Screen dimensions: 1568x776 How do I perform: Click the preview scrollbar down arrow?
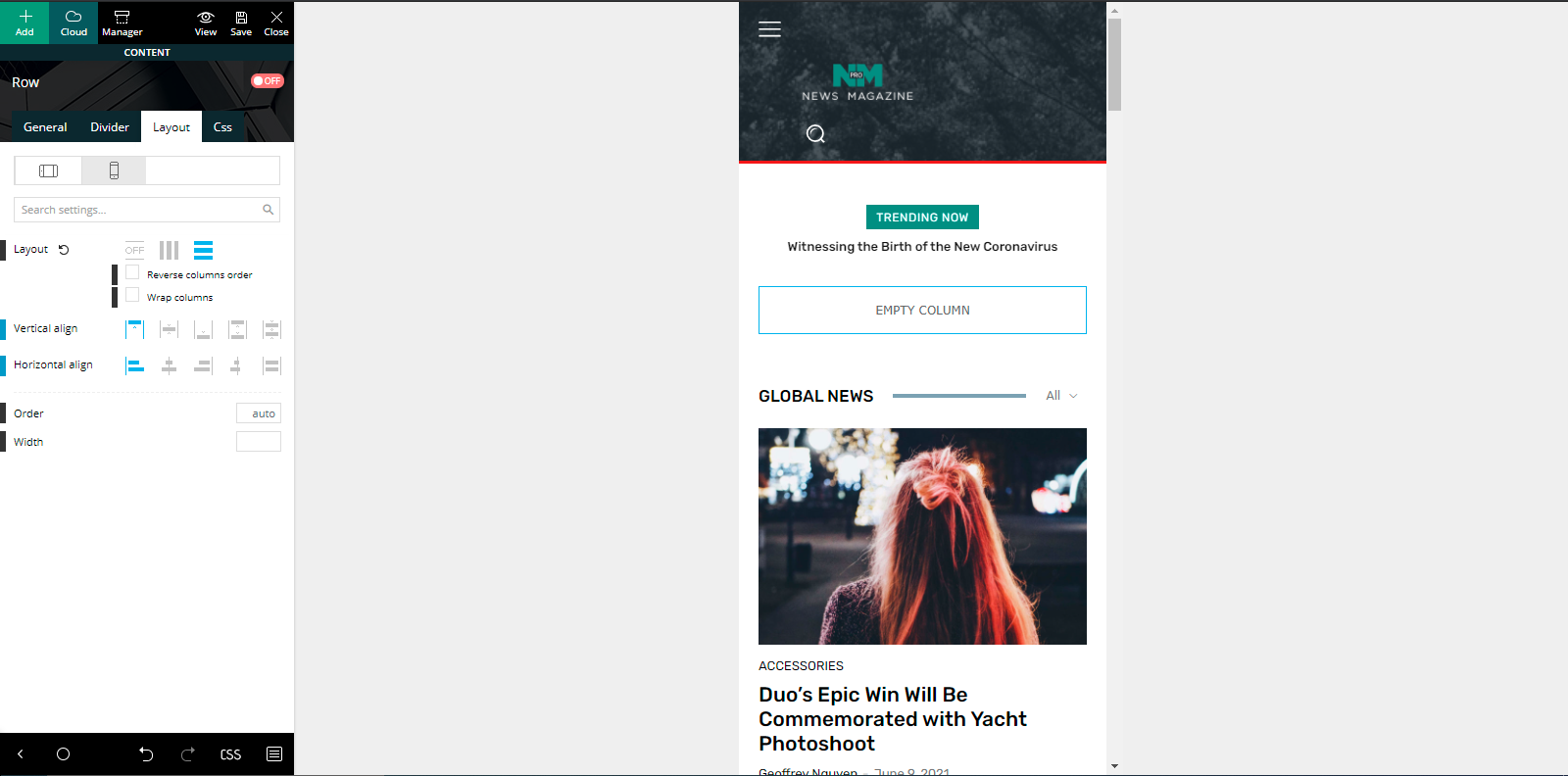pos(1114,765)
